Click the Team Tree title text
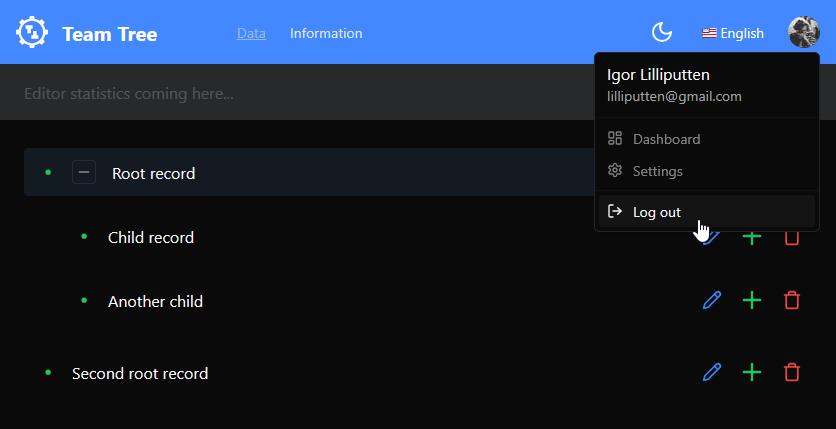Viewport: 836px width, 429px height. tap(109, 34)
